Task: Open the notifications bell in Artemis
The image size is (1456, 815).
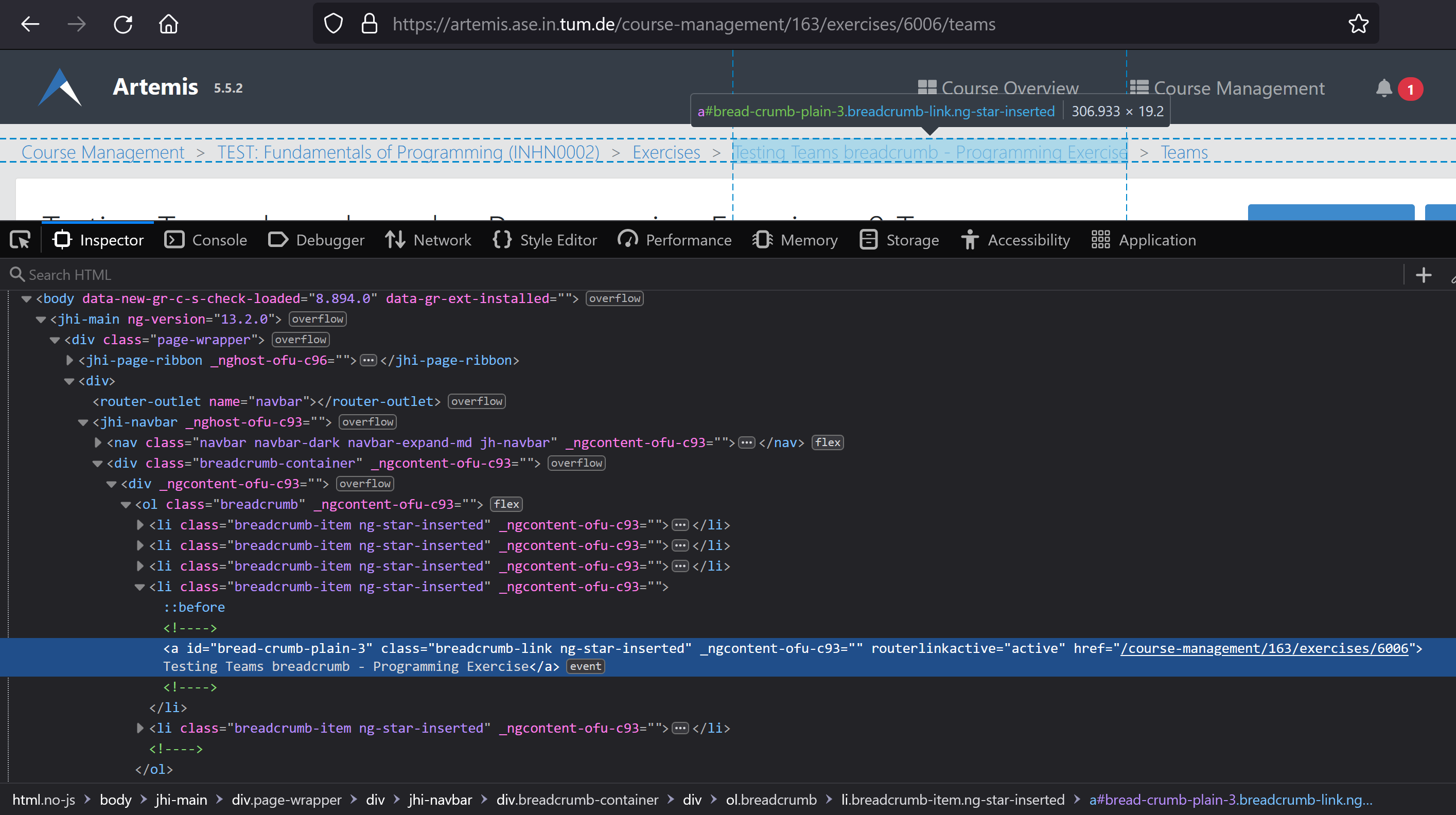Action: tap(1383, 88)
